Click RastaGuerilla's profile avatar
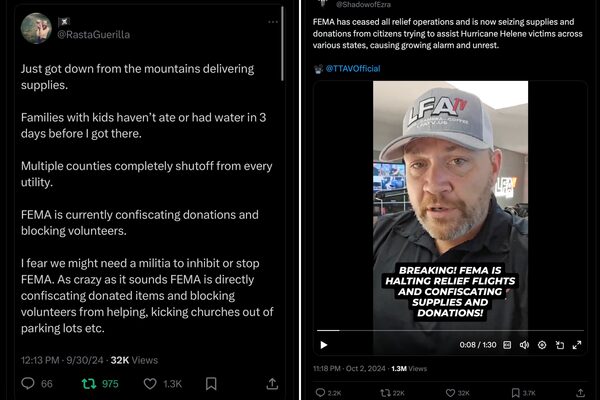This screenshot has width=600, height=400. pyautogui.click(x=35, y=28)
